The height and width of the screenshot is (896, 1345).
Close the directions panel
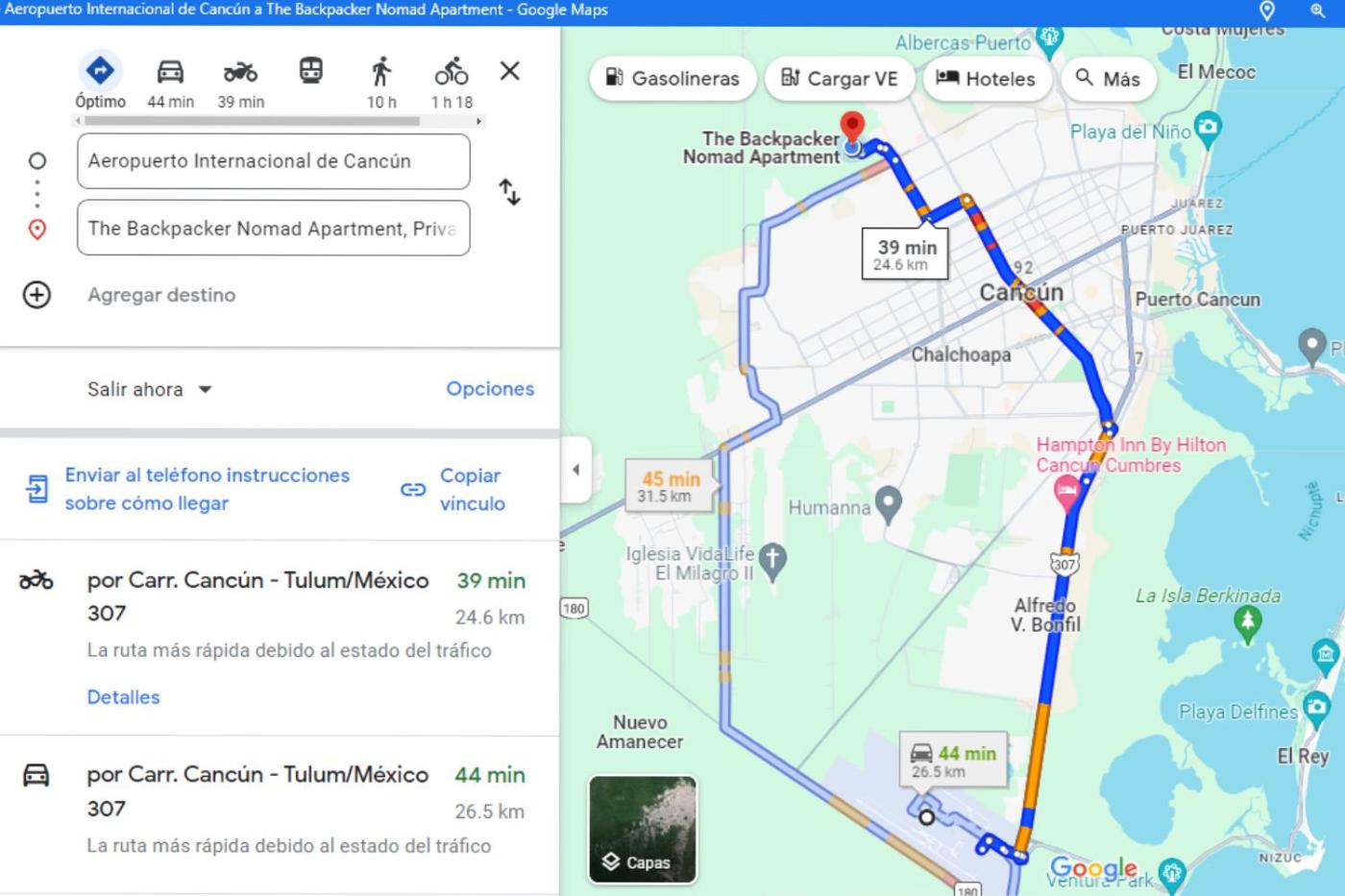[510, 71]
